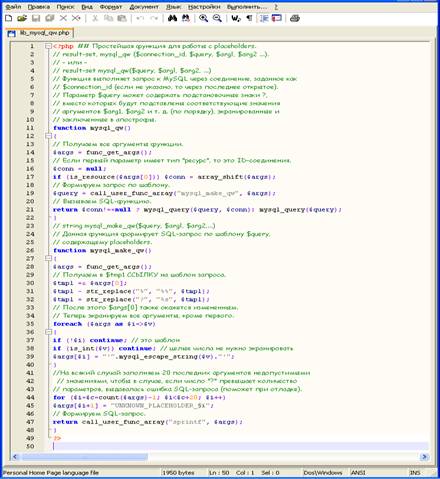
Task: Toggle show all characters pilcrow button
Action: coord(249,18)
